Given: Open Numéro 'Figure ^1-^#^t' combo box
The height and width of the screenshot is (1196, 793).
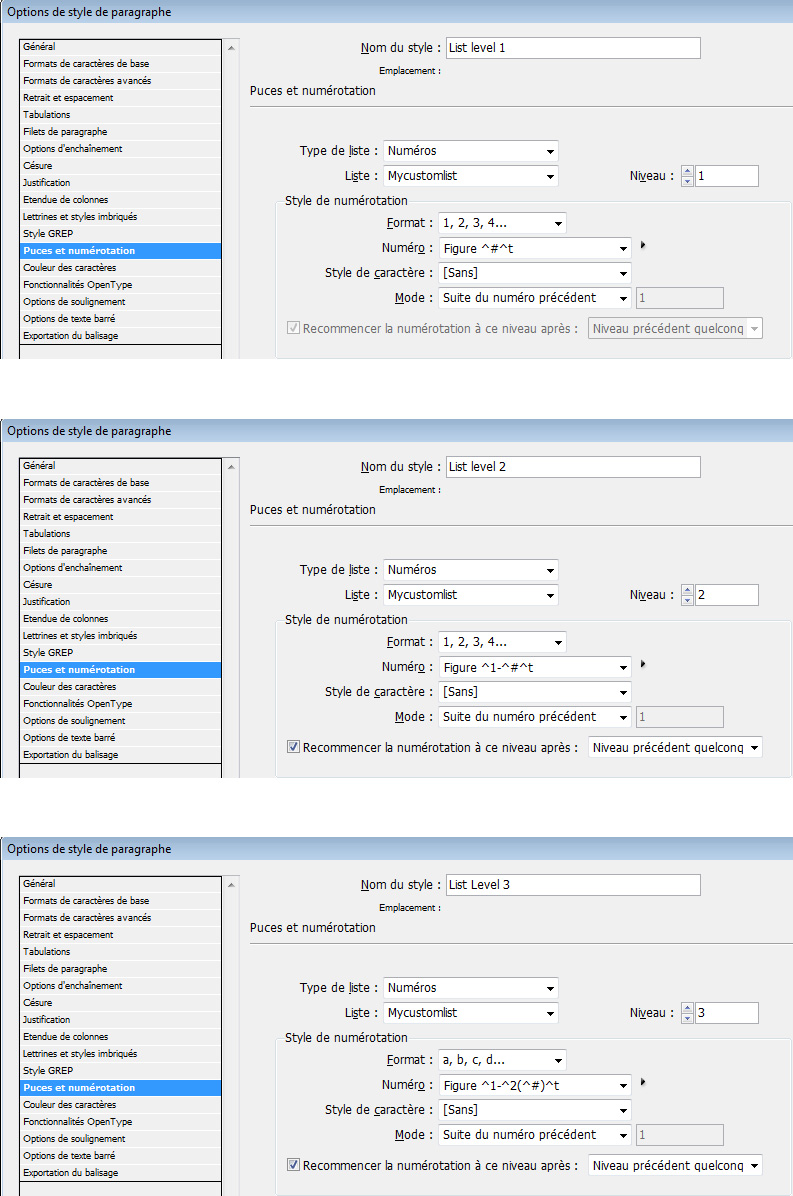Looking at the screenshot, I should coord(535,667).
